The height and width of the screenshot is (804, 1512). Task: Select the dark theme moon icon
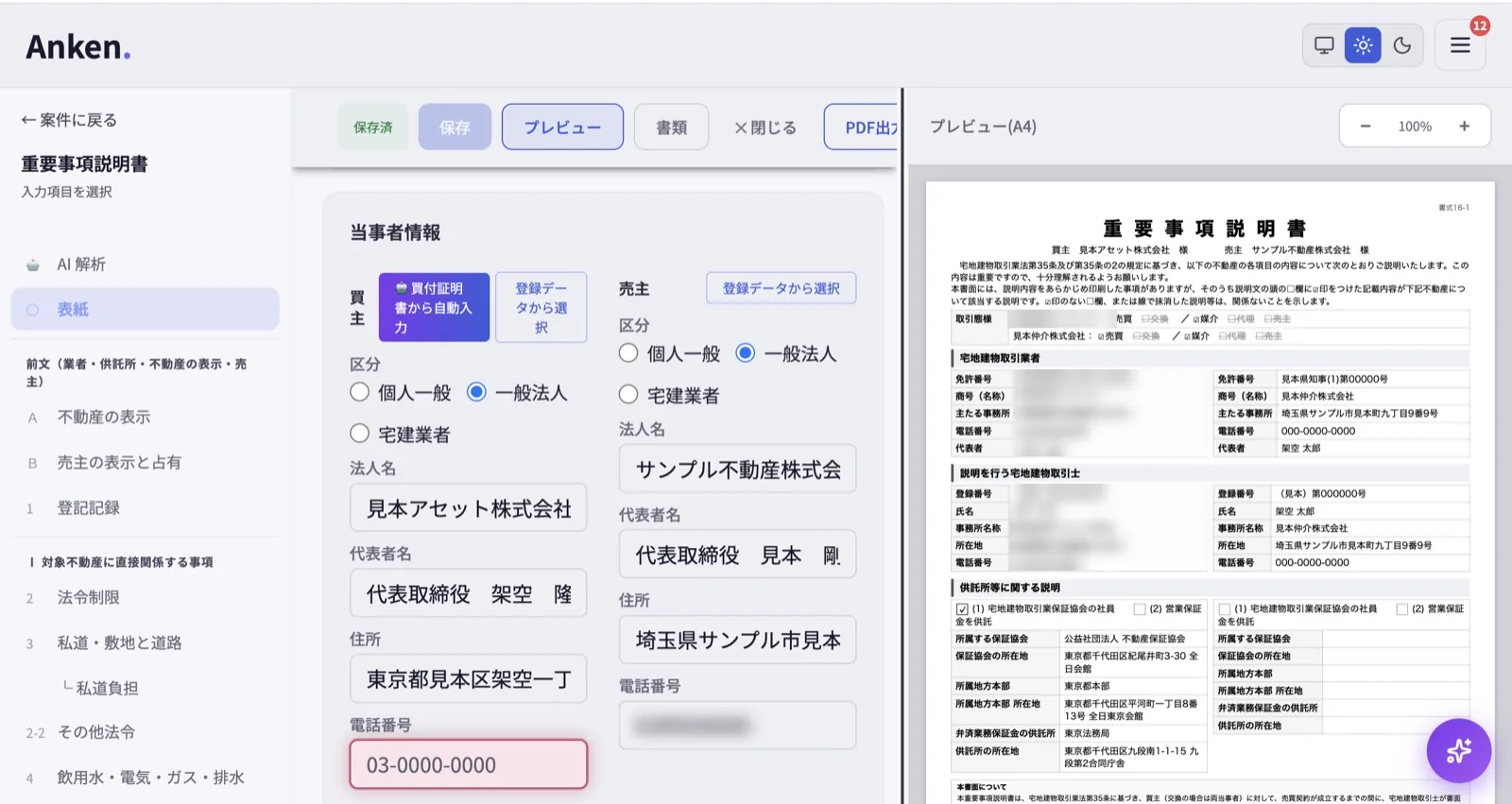[1402, 45]
